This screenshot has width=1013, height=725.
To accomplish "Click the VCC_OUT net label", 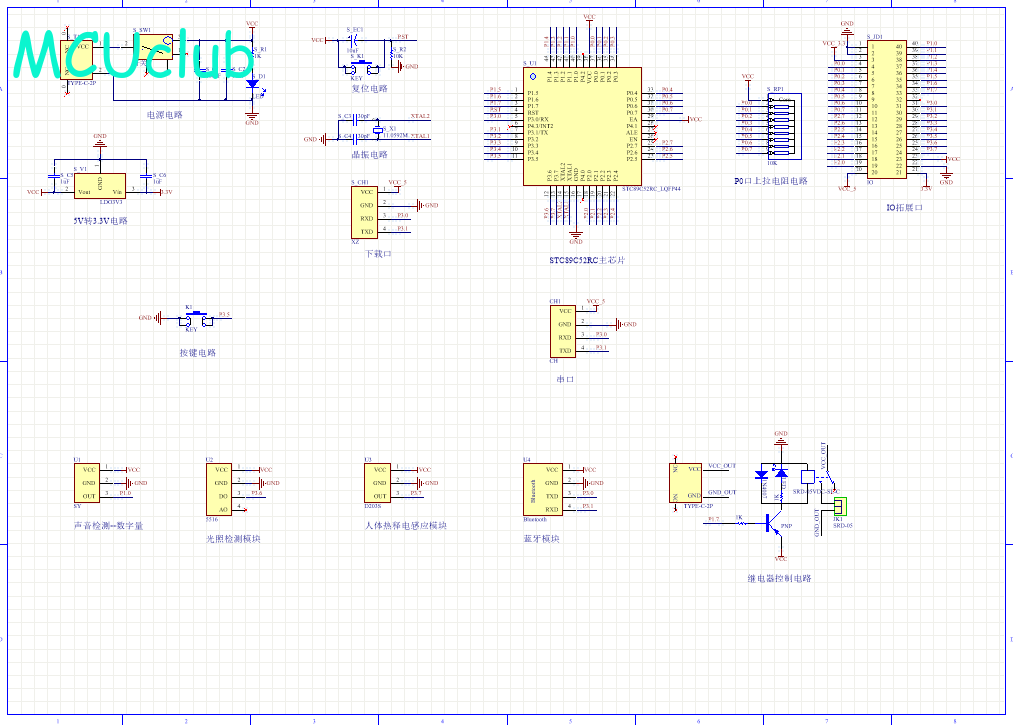I will pyautogui.click(x=722, y=466).
